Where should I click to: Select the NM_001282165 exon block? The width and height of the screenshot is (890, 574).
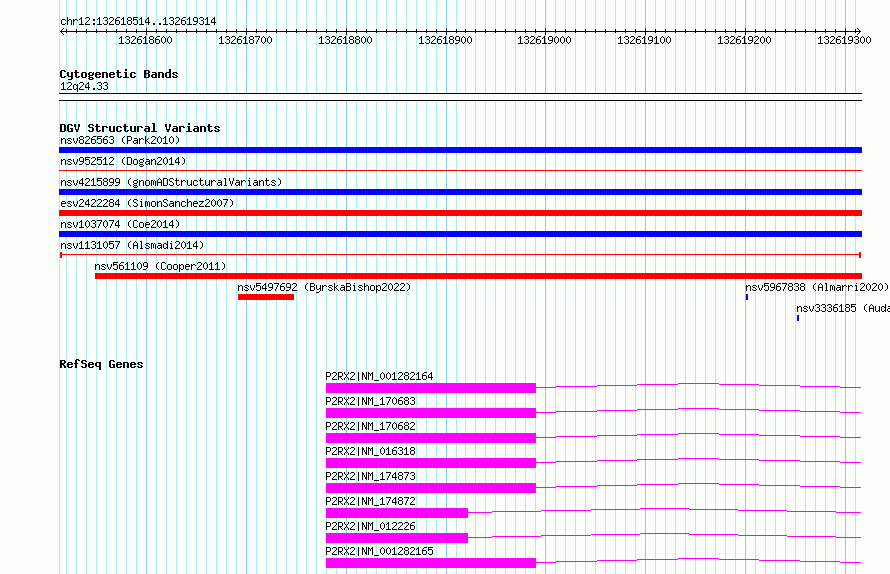click(431, 563)
